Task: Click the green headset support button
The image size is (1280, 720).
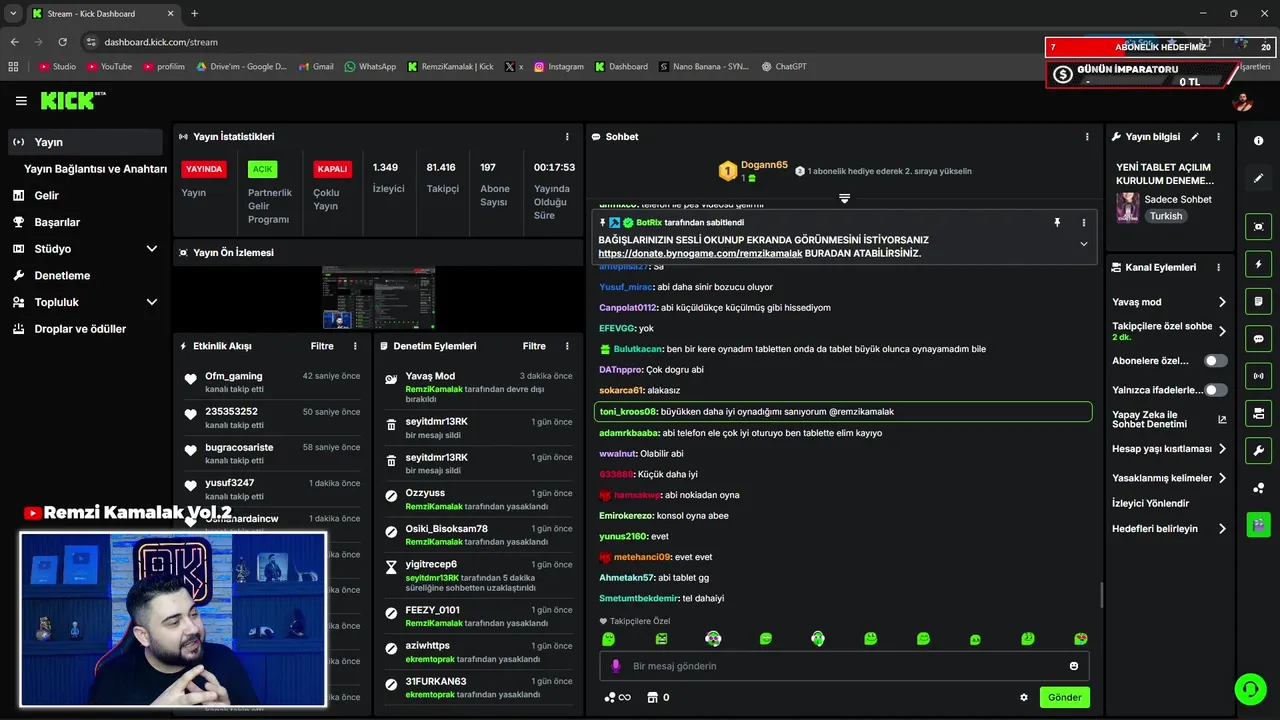Action: pos(1249,688)
